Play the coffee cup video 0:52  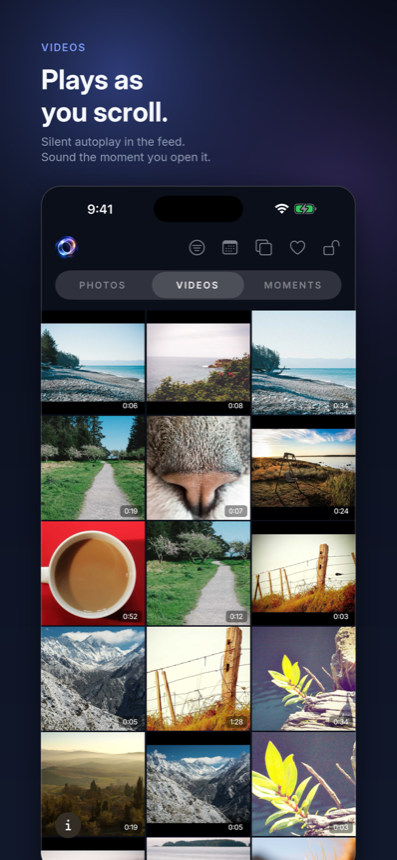tap(93, 573)
